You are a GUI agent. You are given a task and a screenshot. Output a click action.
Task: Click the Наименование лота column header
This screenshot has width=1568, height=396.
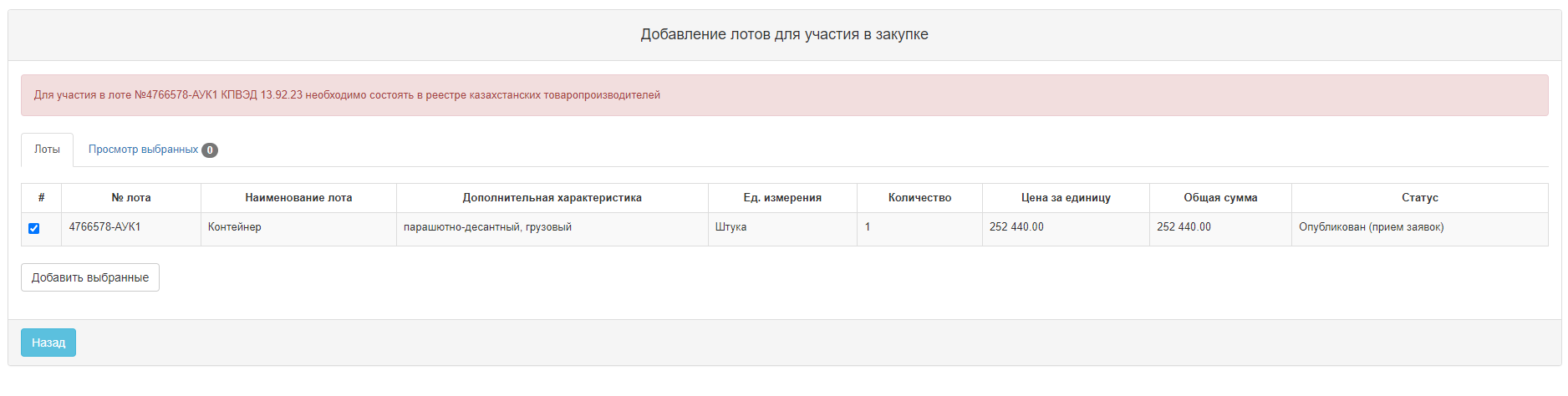coord(298,198)
